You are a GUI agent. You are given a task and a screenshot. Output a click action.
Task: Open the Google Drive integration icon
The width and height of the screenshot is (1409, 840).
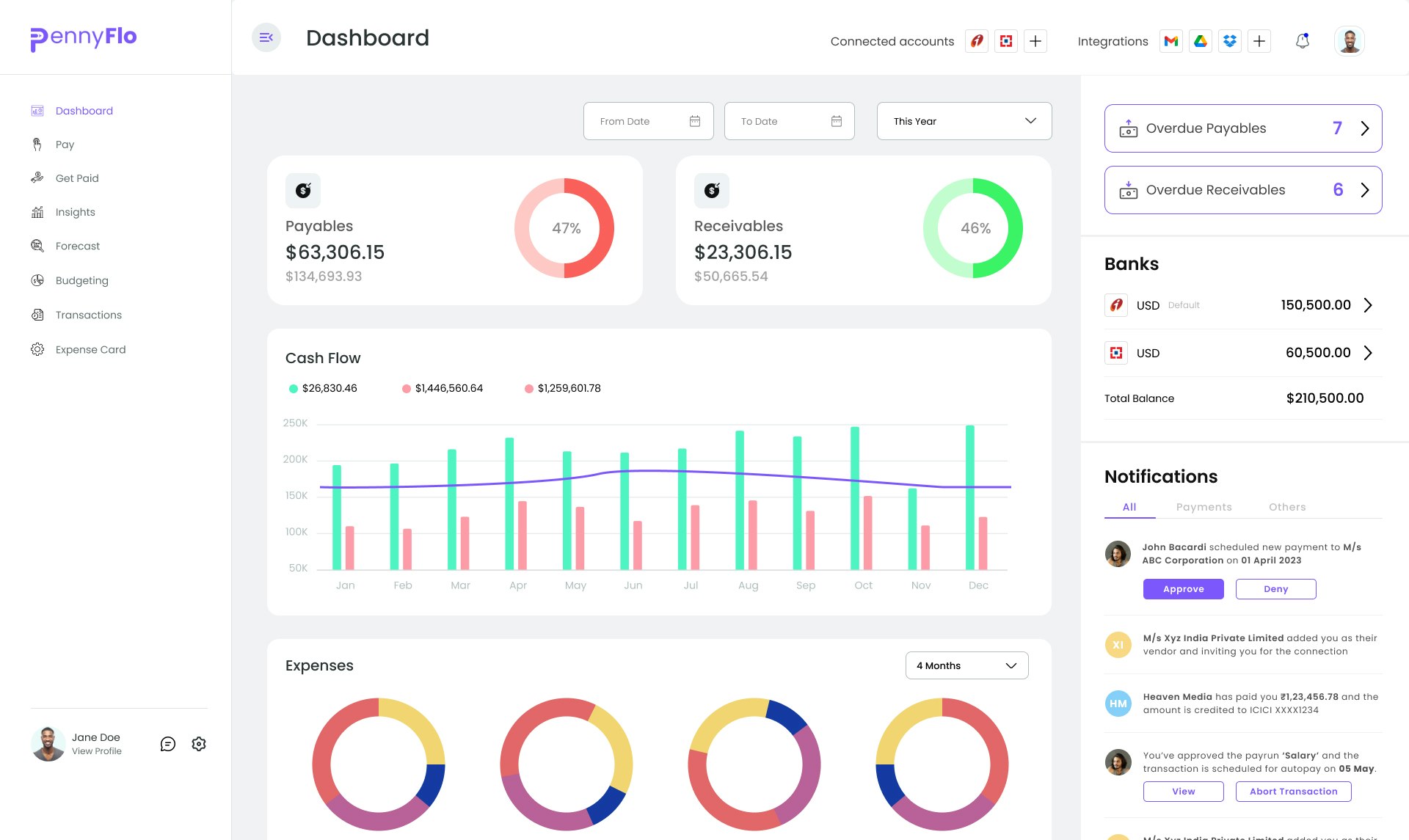tap(1201, 41)
